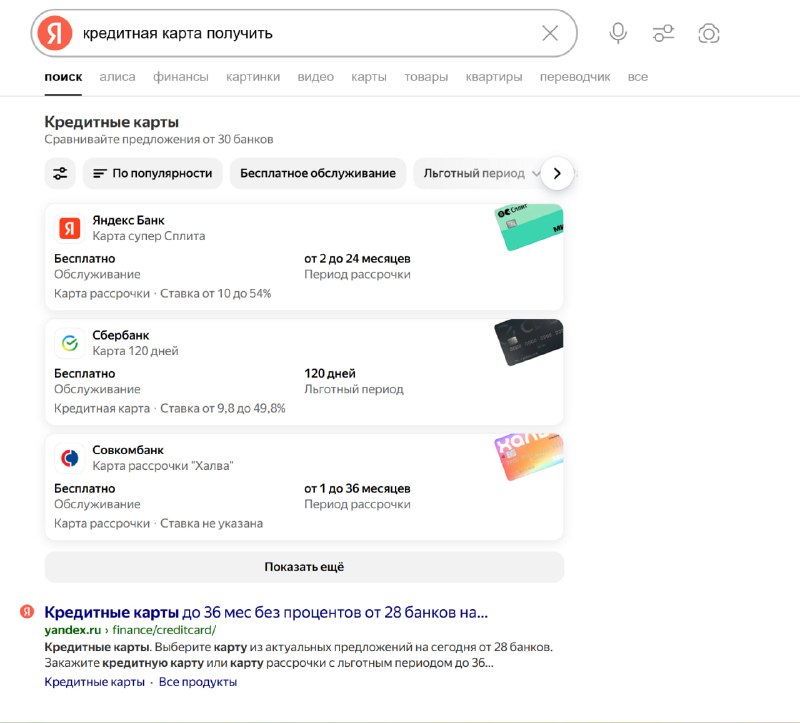The image size is (800, 723).
Task: Open the все tab
Action: pos(638,77)
